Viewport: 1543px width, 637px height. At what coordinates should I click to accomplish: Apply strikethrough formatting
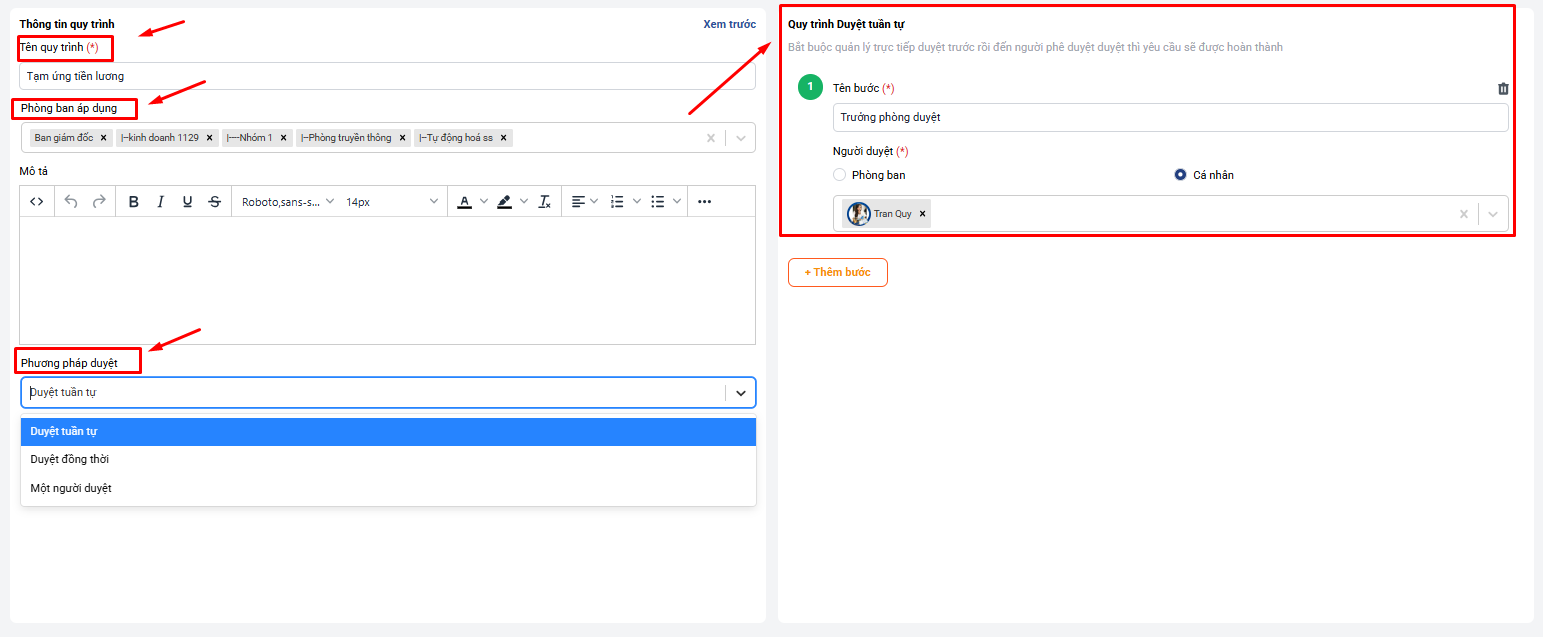click(214, 202)
